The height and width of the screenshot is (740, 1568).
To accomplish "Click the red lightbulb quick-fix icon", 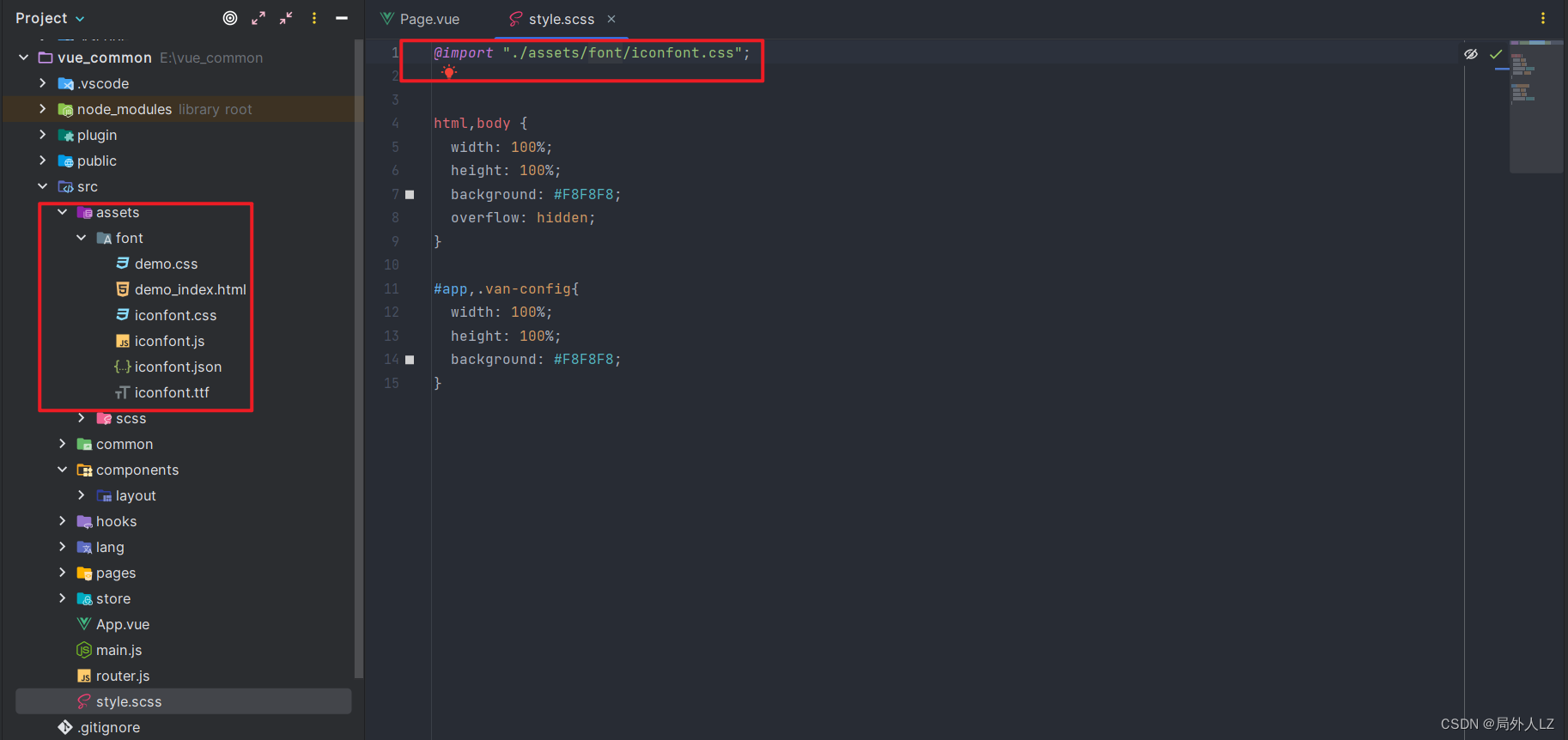I will click(448, 72).
